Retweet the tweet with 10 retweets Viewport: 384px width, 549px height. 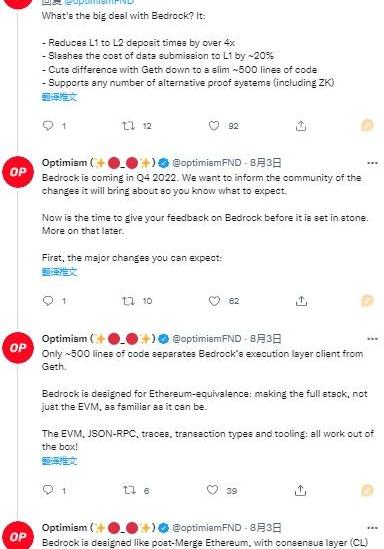[x=128, y=301]
